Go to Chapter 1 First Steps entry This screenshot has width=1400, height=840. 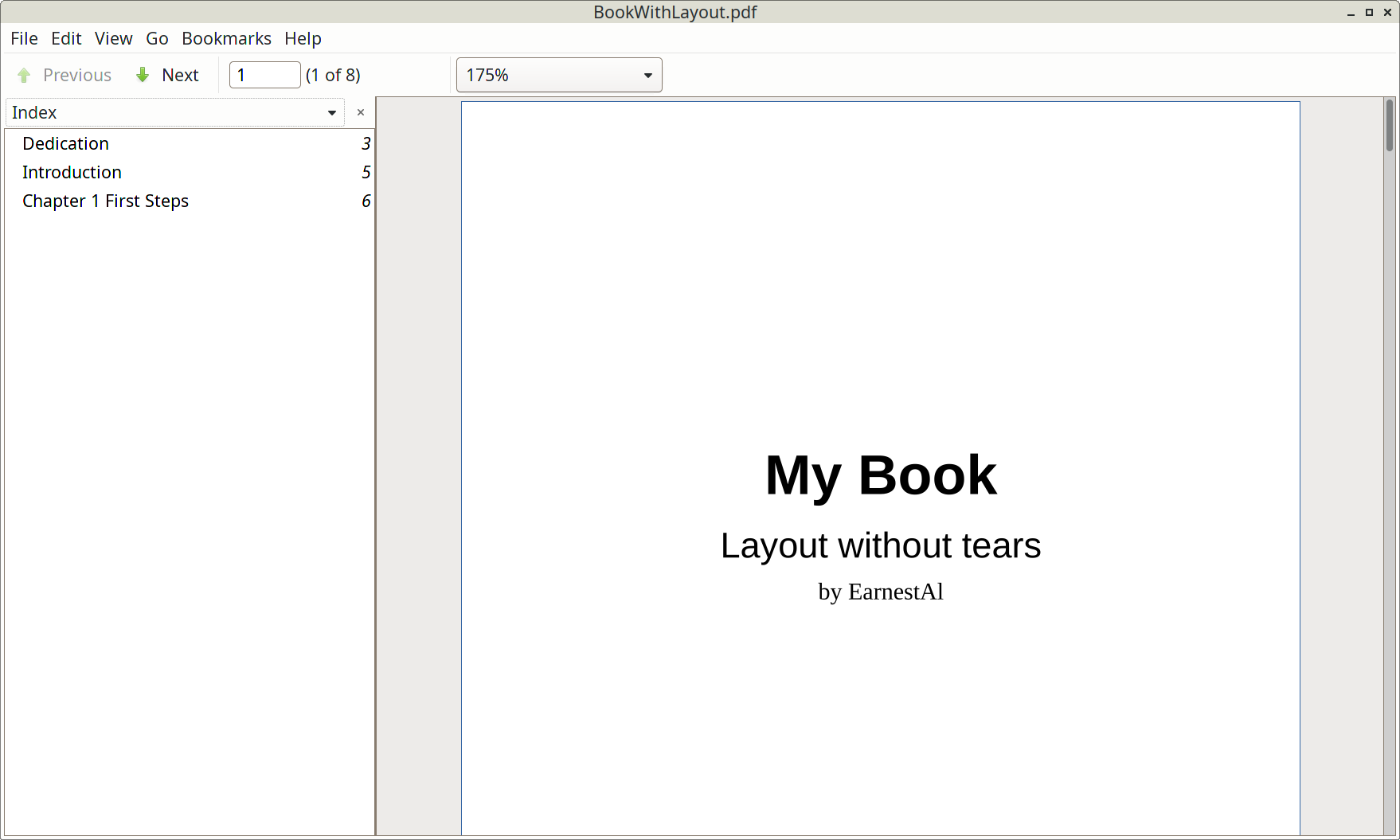[190, 201]
